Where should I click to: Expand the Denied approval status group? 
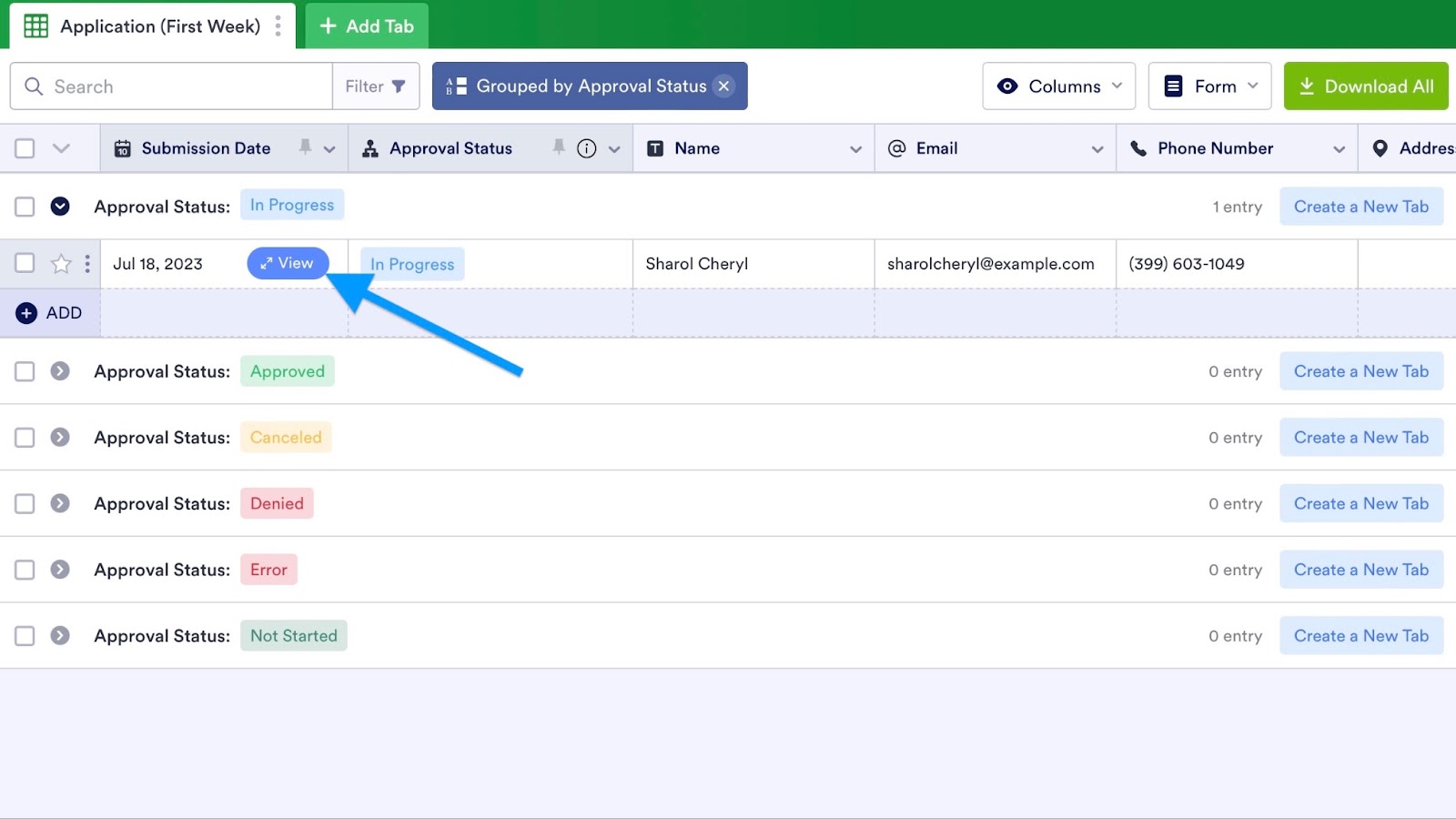point(60,503)
